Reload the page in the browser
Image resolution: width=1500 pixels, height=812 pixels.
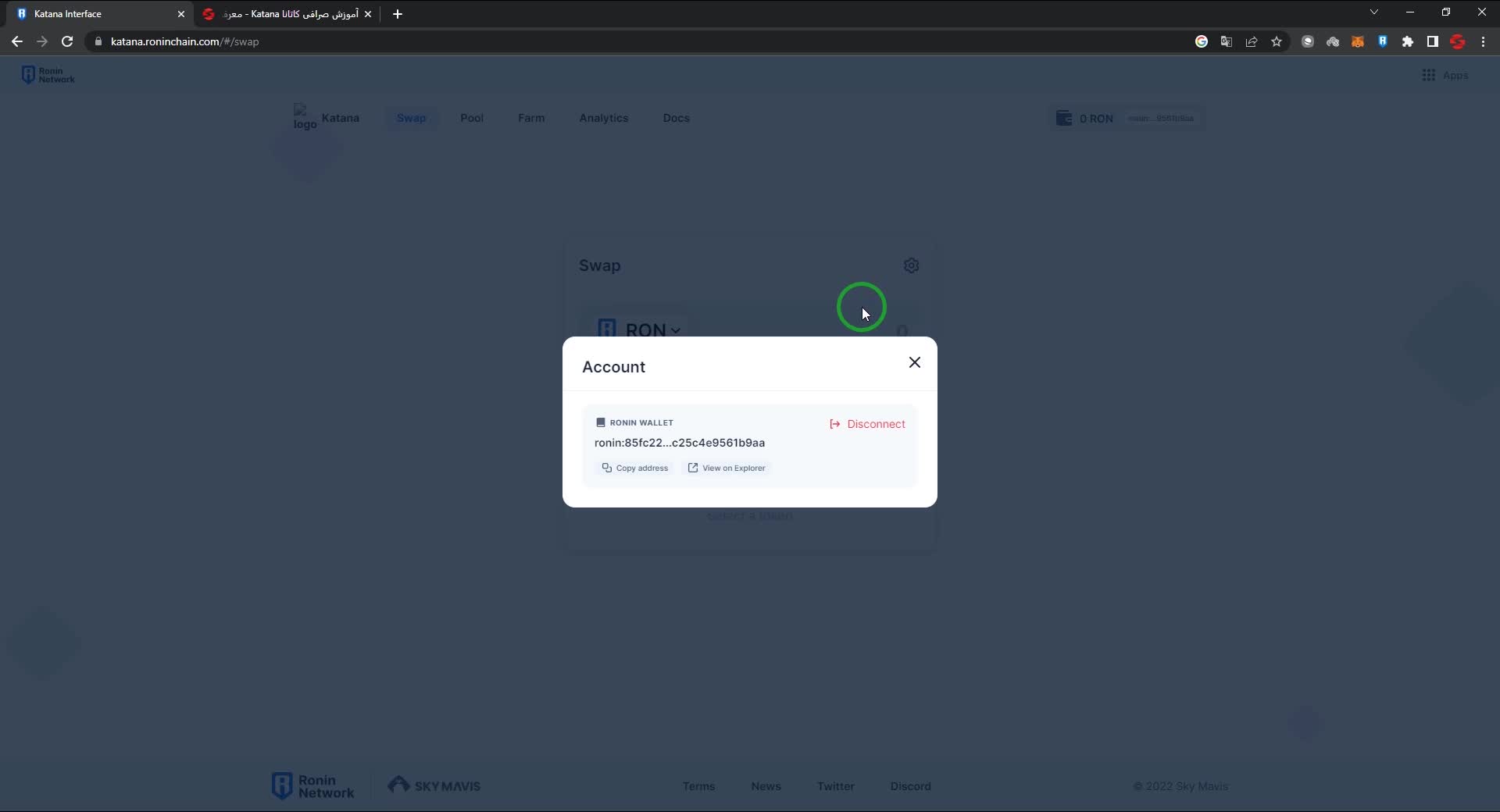click(x=67, y=42)
